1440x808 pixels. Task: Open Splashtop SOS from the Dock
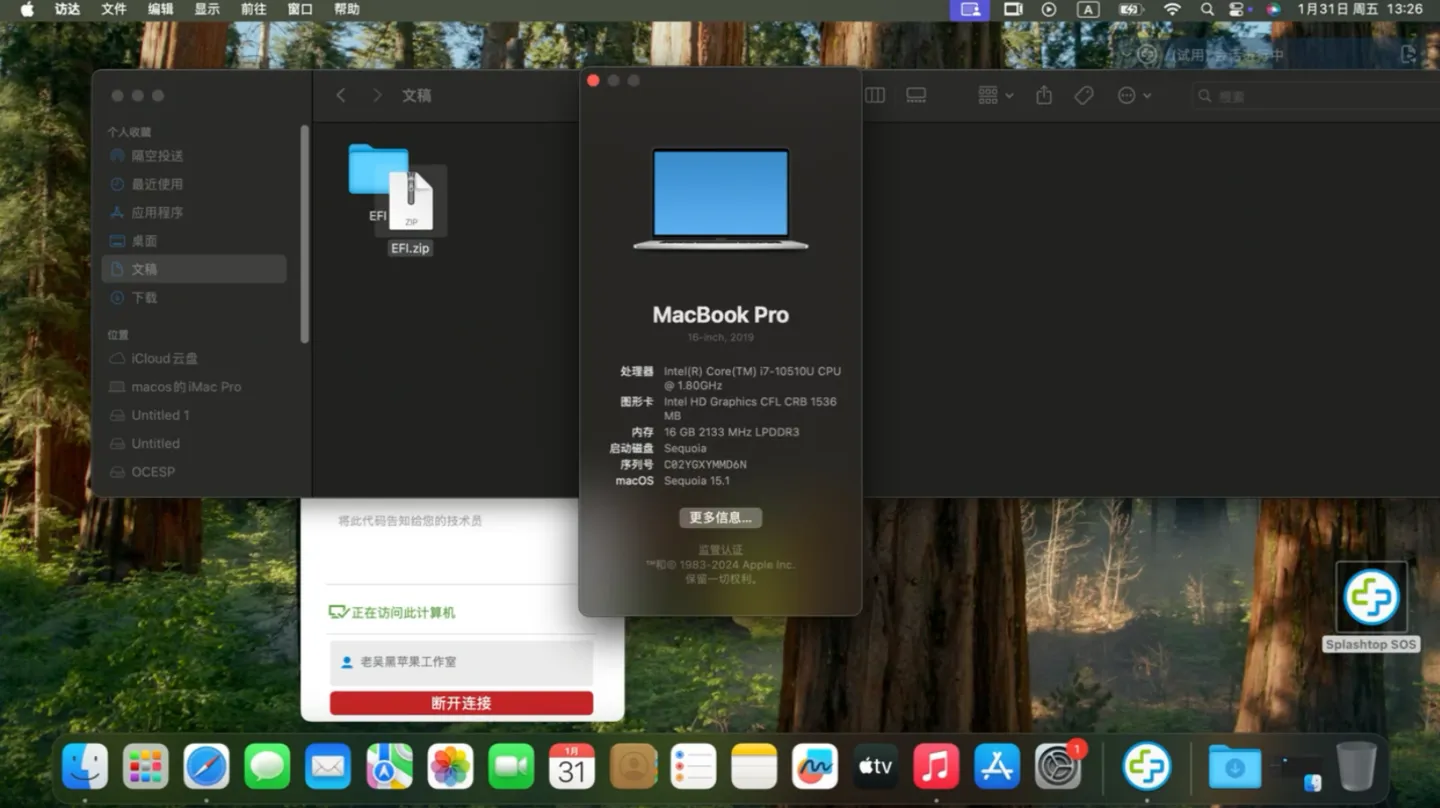tap(1146, 766)
